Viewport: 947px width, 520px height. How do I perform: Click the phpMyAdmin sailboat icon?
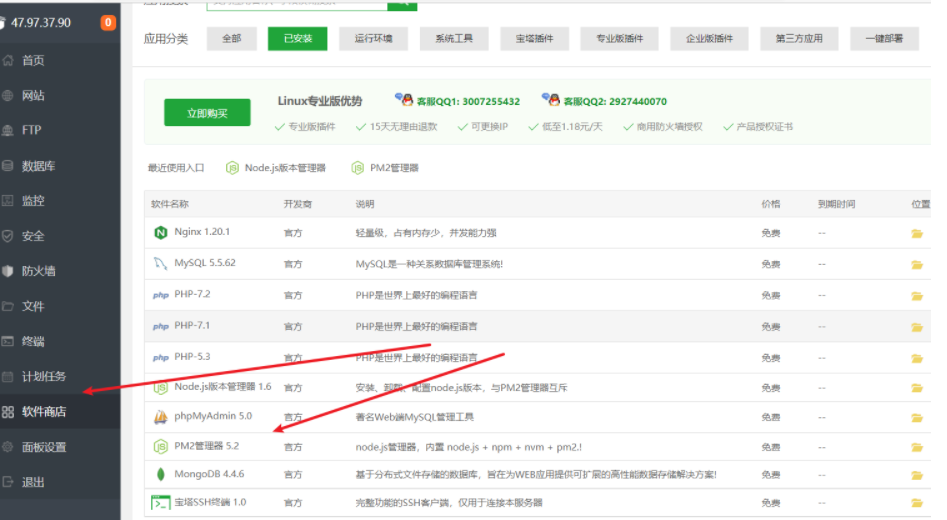pos(160,416)
